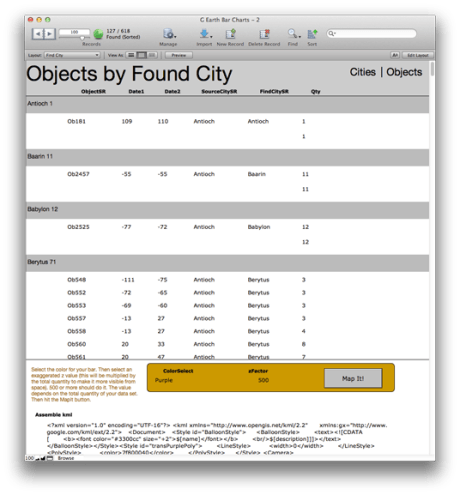This screenshot has height=495, width=460.
Task: Open the Find magnifier tool
Action: click(x=293, y=34)
